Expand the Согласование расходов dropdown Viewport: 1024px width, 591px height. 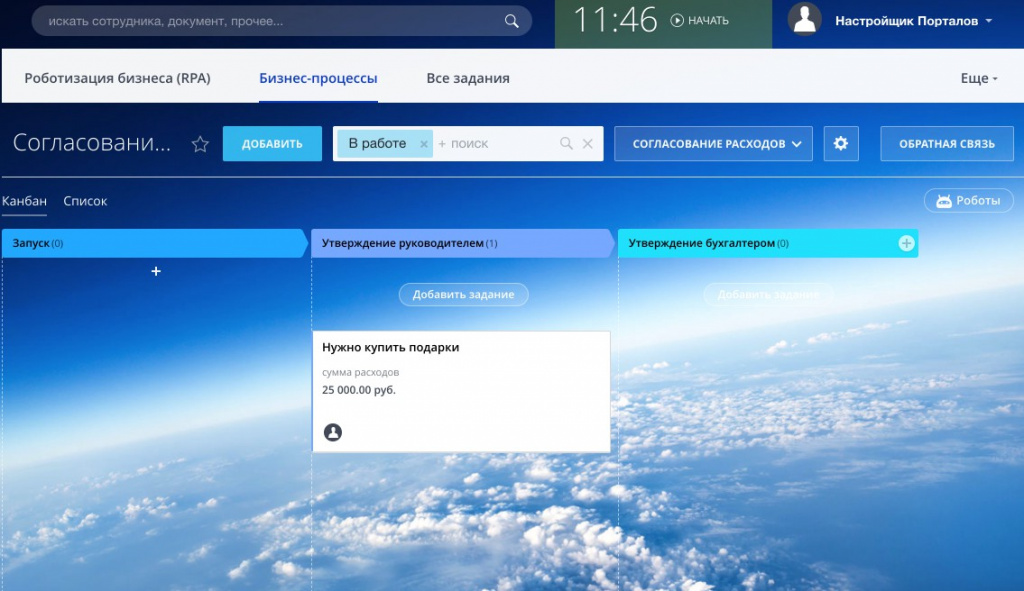tap(710, 144)
